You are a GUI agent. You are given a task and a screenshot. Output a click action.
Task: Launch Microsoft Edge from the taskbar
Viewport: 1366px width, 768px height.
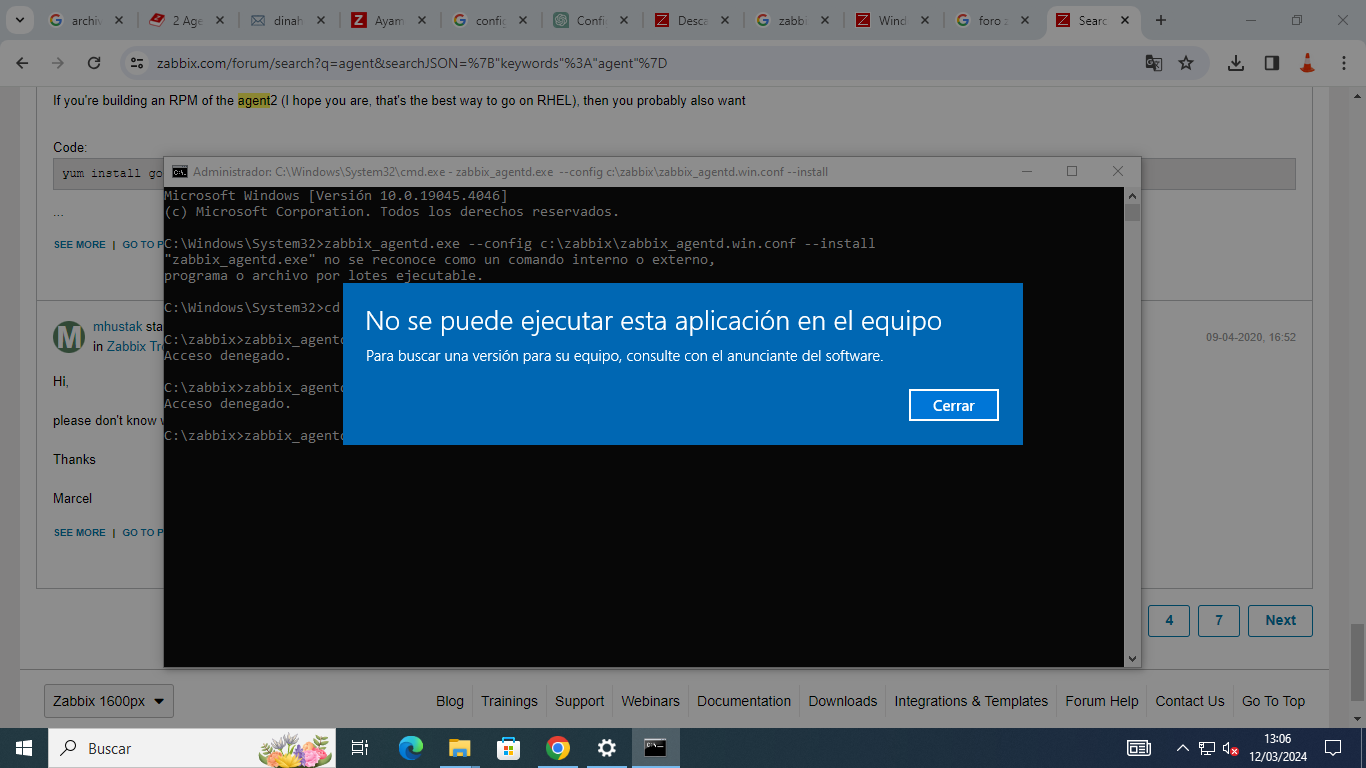click(411, 748)
